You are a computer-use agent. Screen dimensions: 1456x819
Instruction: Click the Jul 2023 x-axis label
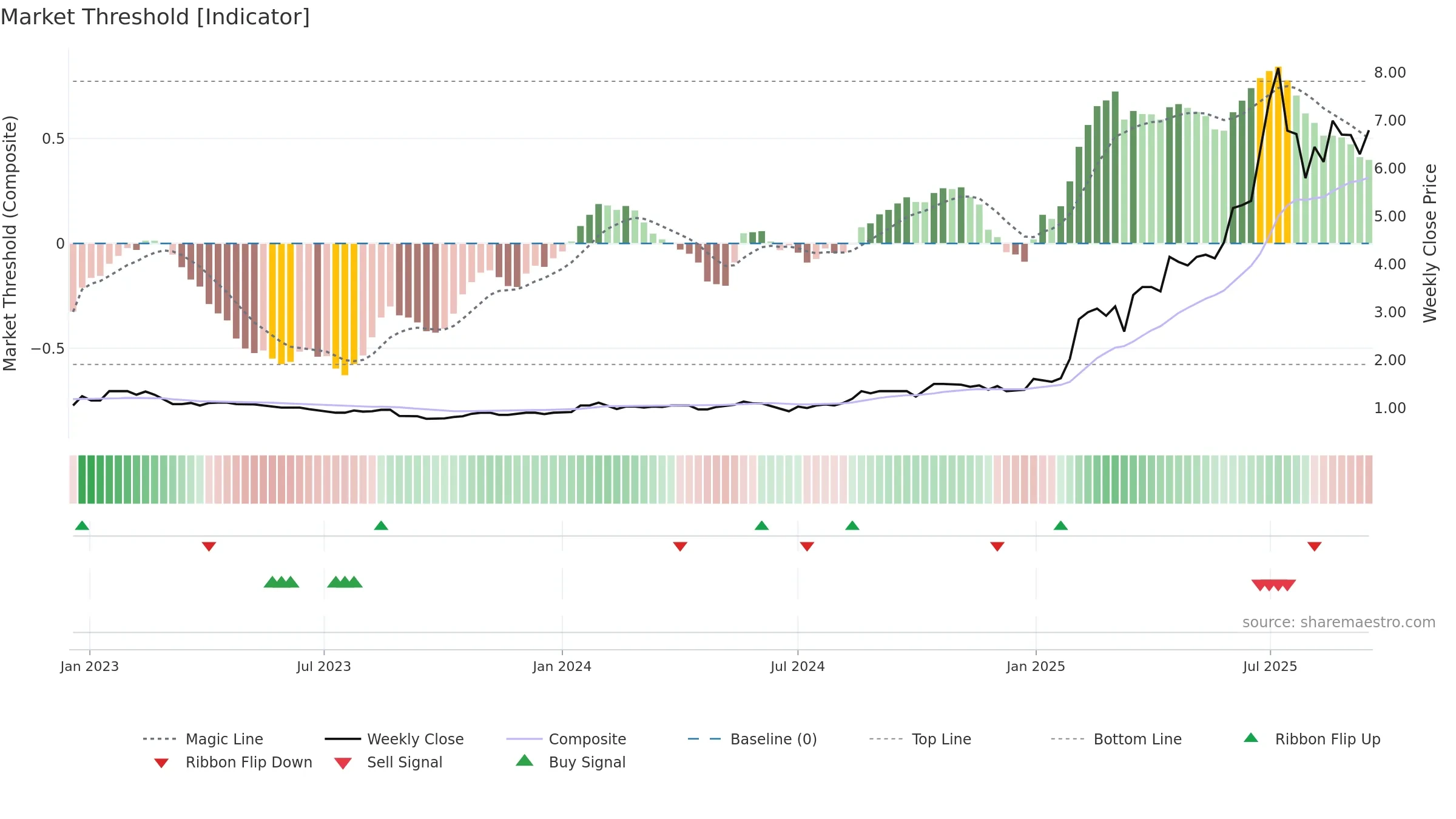[324, 667]
